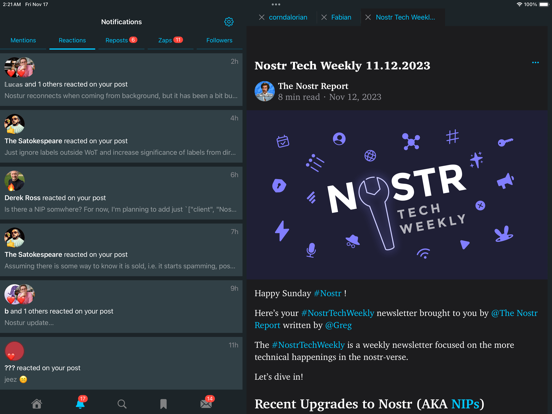Tap the multitasking three dots at top
This screenshot has width=552, height=414.
pyautogui.click(x=276, y=5)
